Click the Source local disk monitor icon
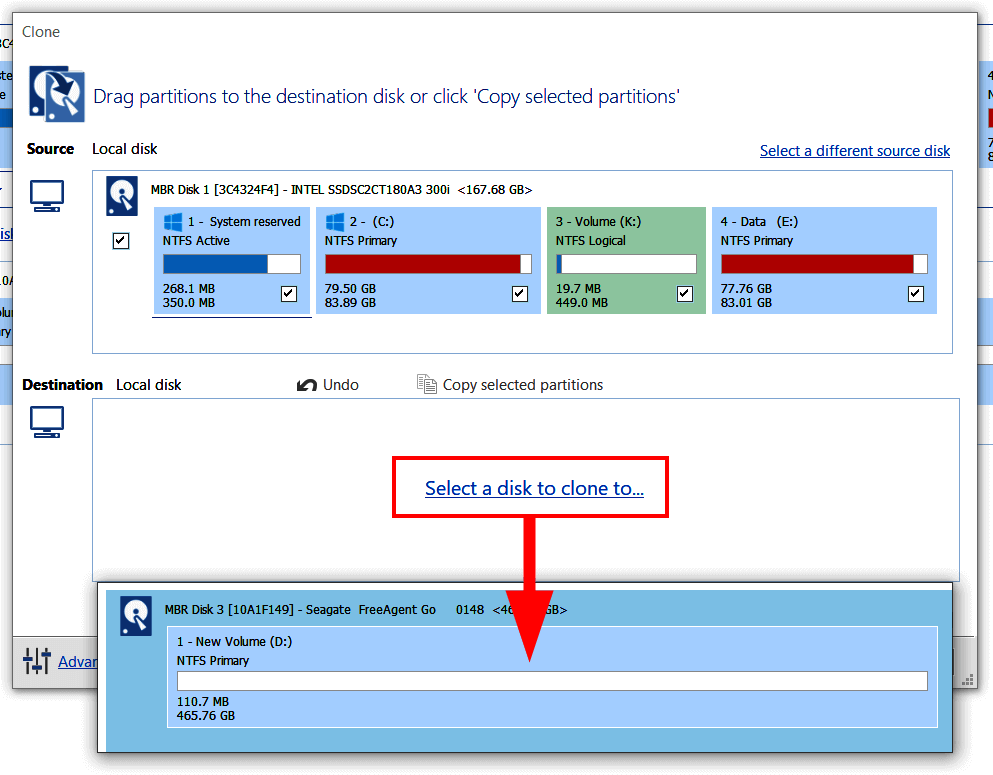993x775 pixels. 46,196
